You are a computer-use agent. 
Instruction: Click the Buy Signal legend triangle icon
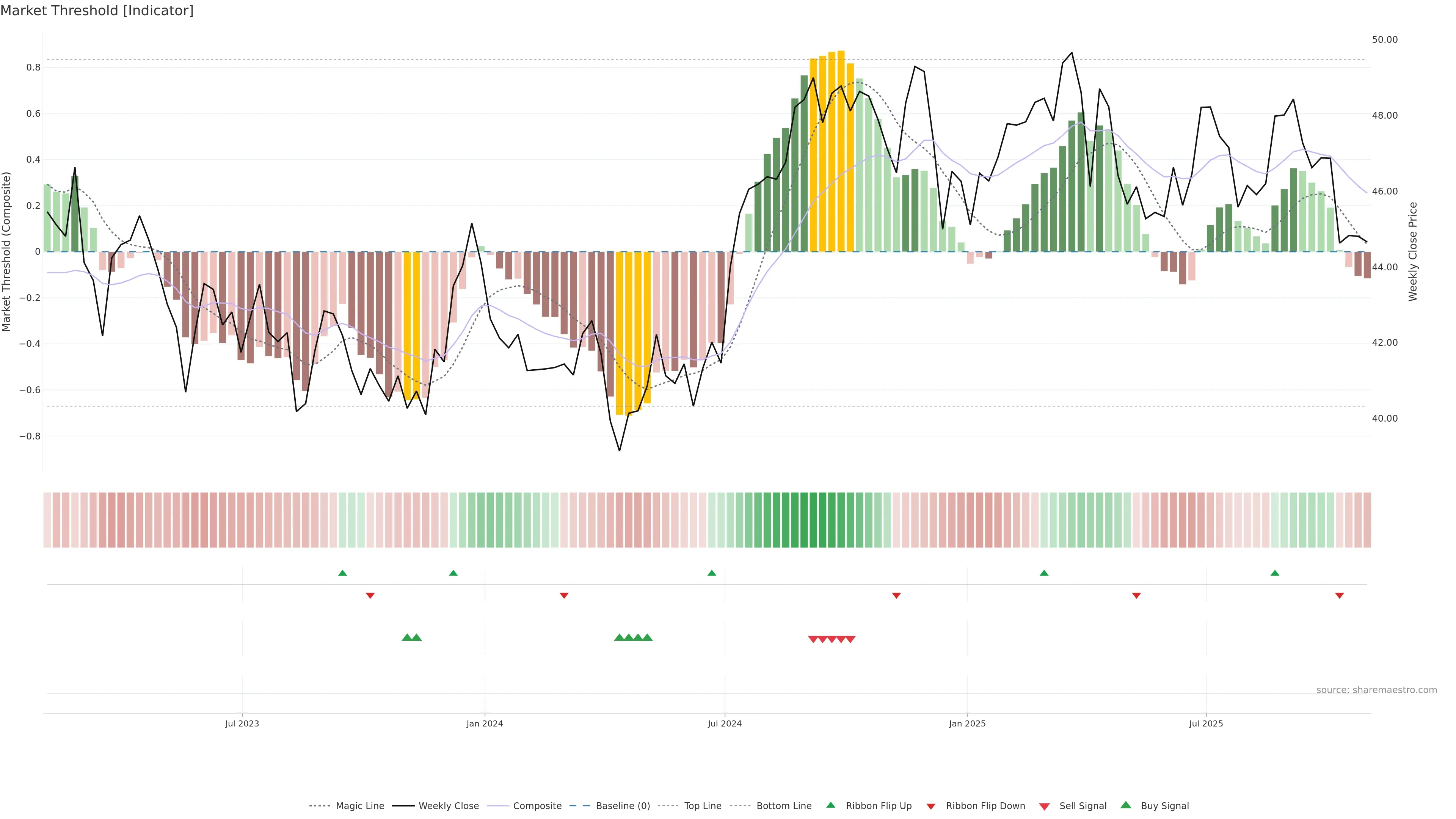(x=1126, y=805)
